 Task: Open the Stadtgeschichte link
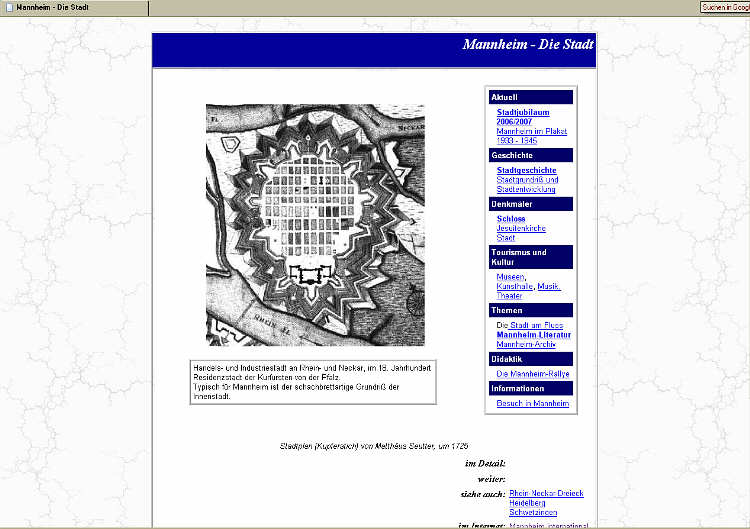tap(526, 170)
